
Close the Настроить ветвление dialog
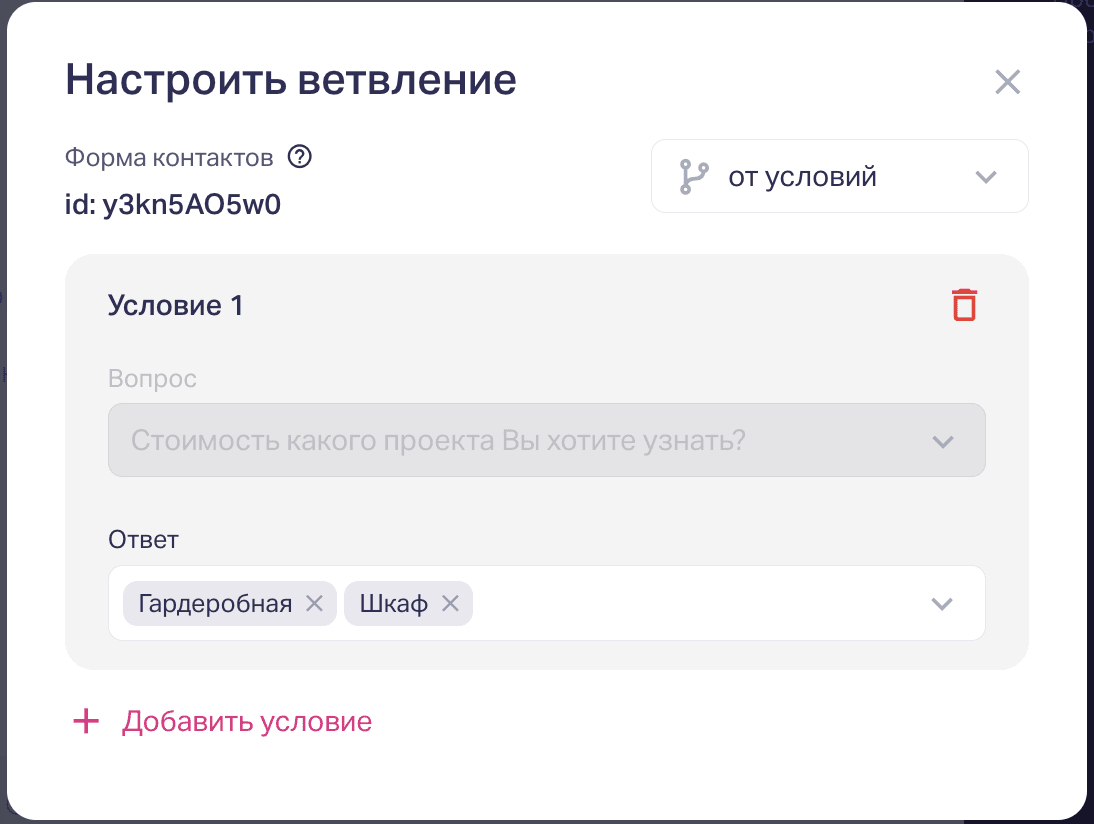coord(1007,82)
